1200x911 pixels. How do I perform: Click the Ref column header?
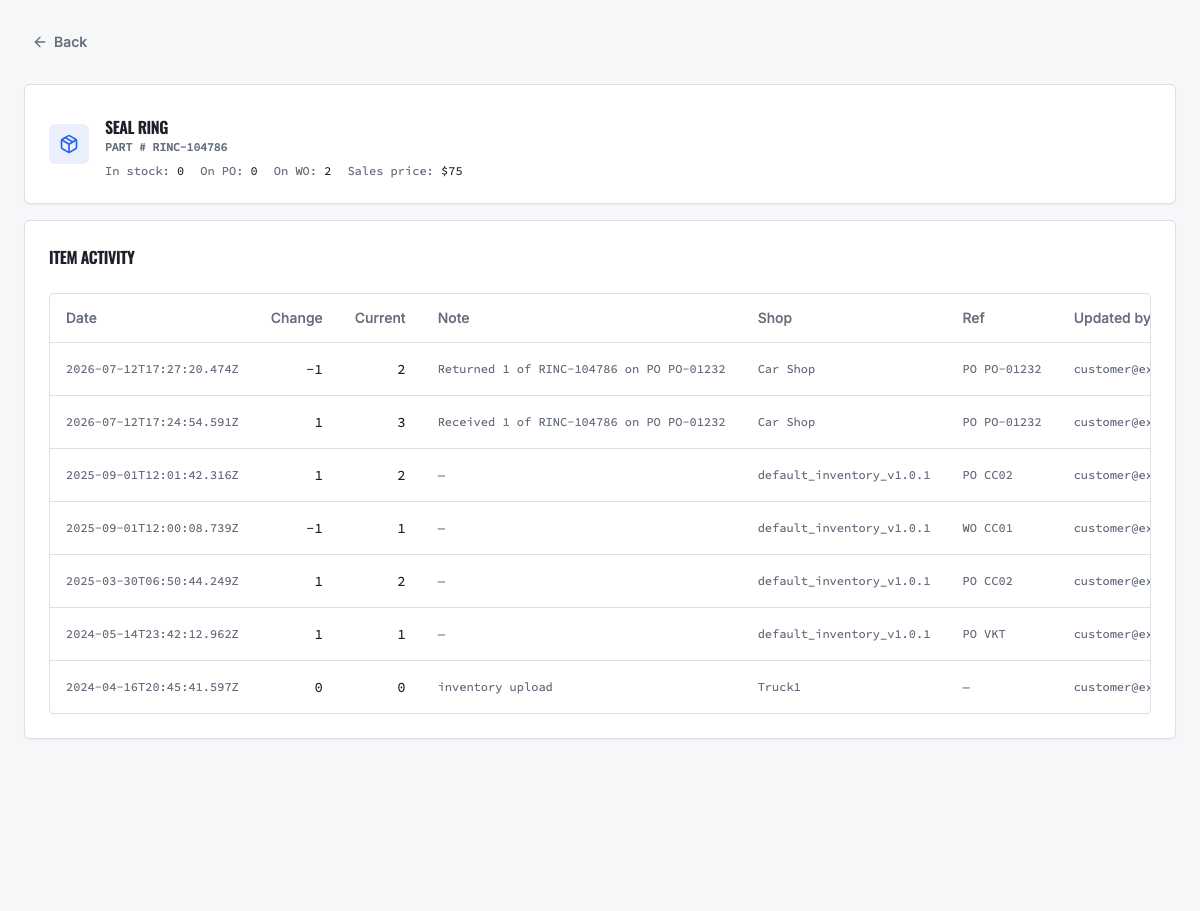coord(974,318)
